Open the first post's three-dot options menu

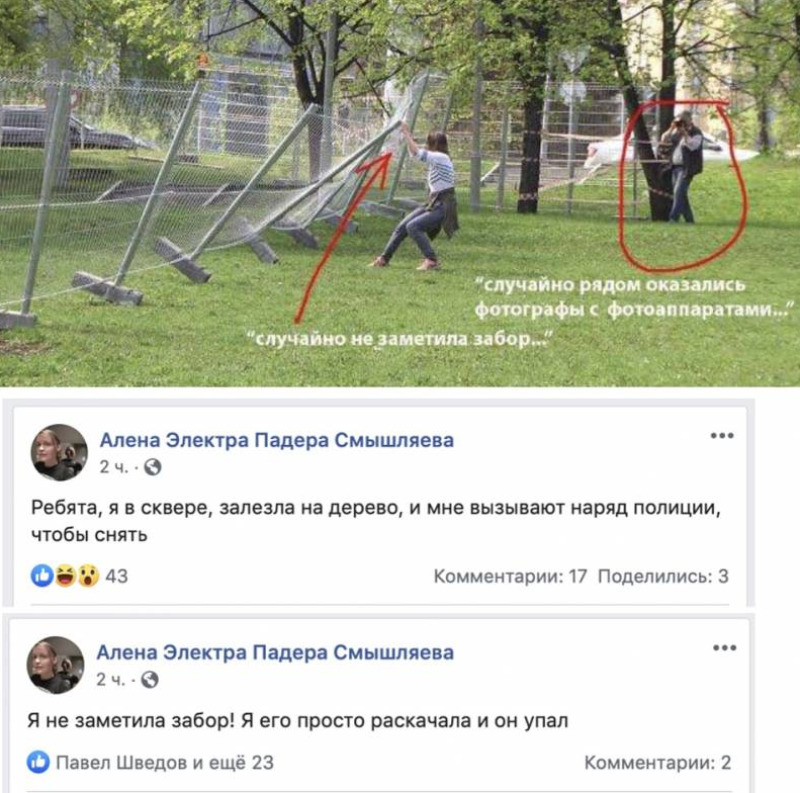pyautogui.click(x=722, y=436)
